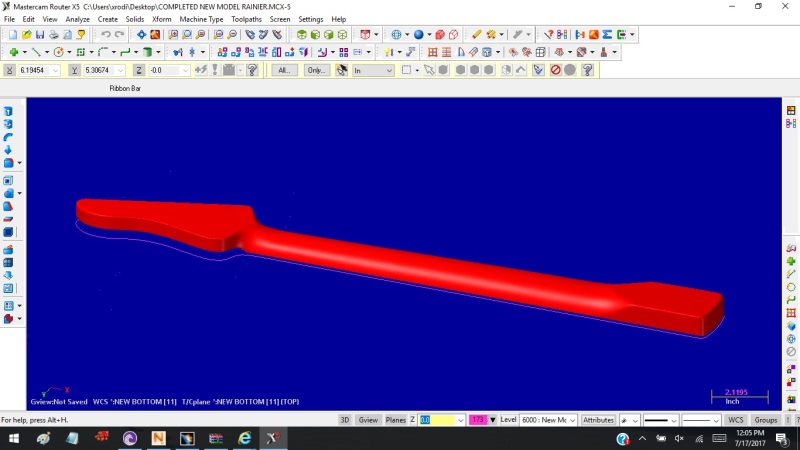Image resolution: width=800 pixels, height=450 pixels.
Task: Open the Machine Type menu
Action: pyautogui.click(x=201, y=19)
